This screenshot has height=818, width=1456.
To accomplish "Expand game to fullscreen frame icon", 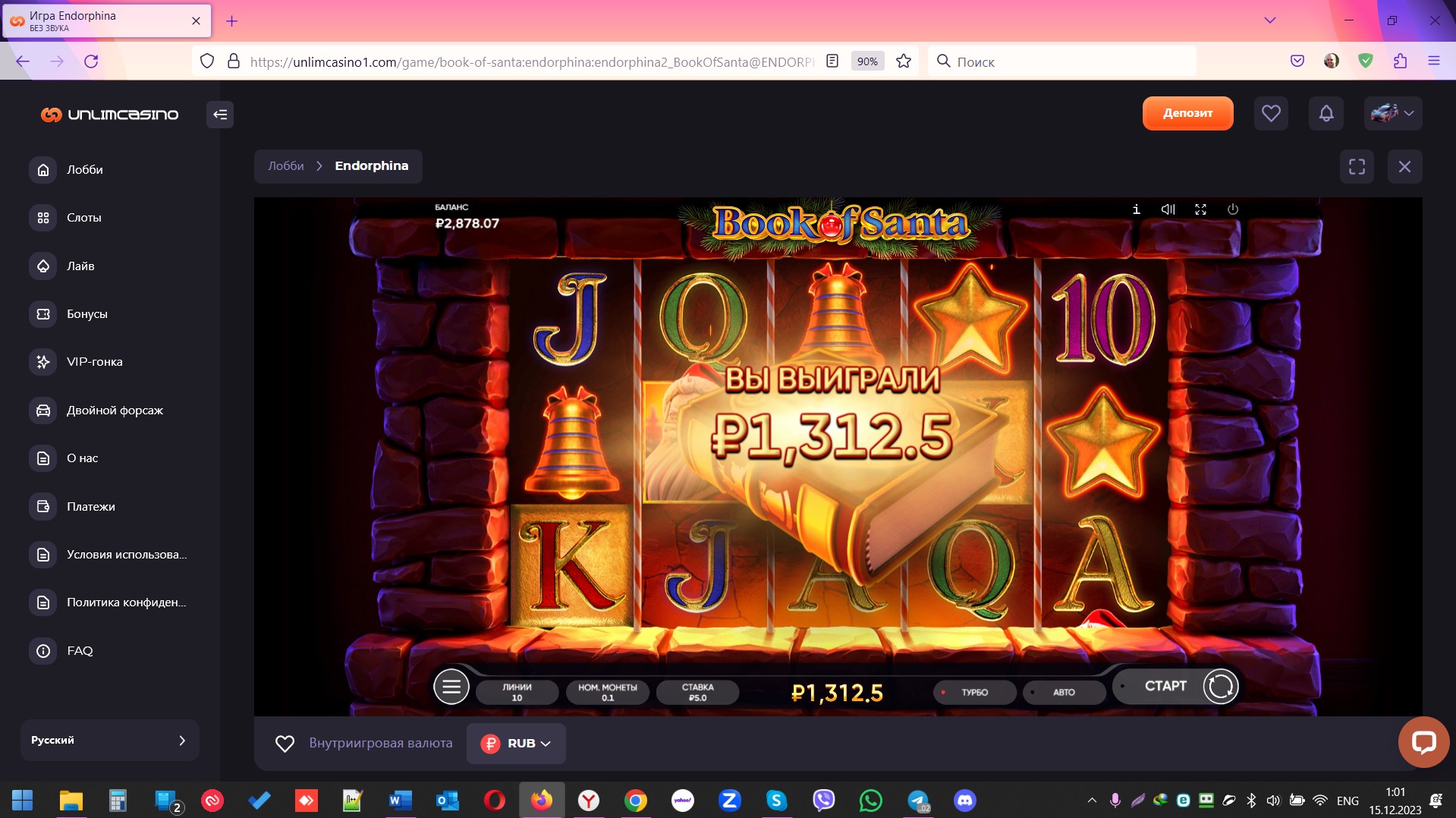I will point(1357,166).
